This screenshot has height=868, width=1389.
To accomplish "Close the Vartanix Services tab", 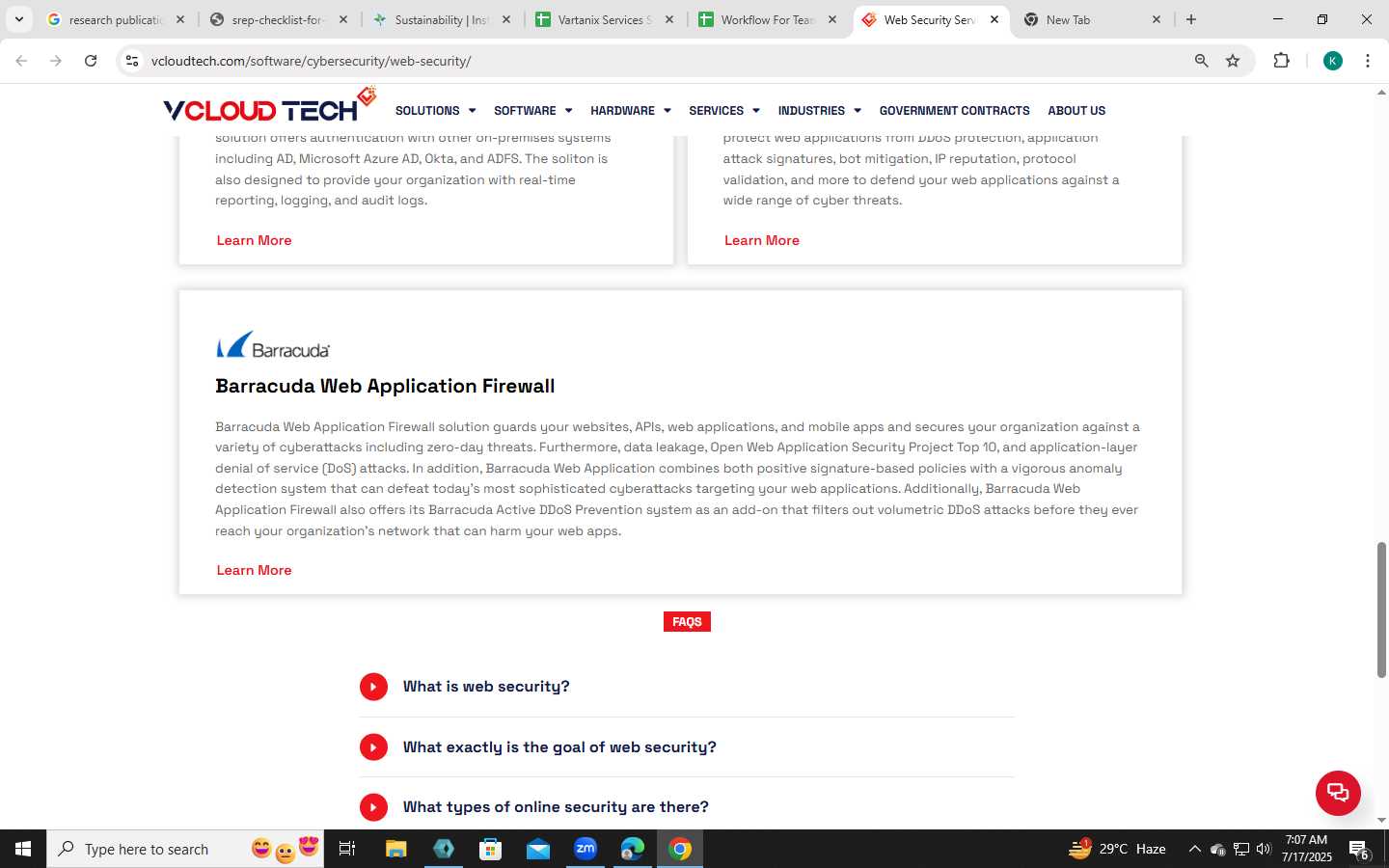I will [668, 19].
